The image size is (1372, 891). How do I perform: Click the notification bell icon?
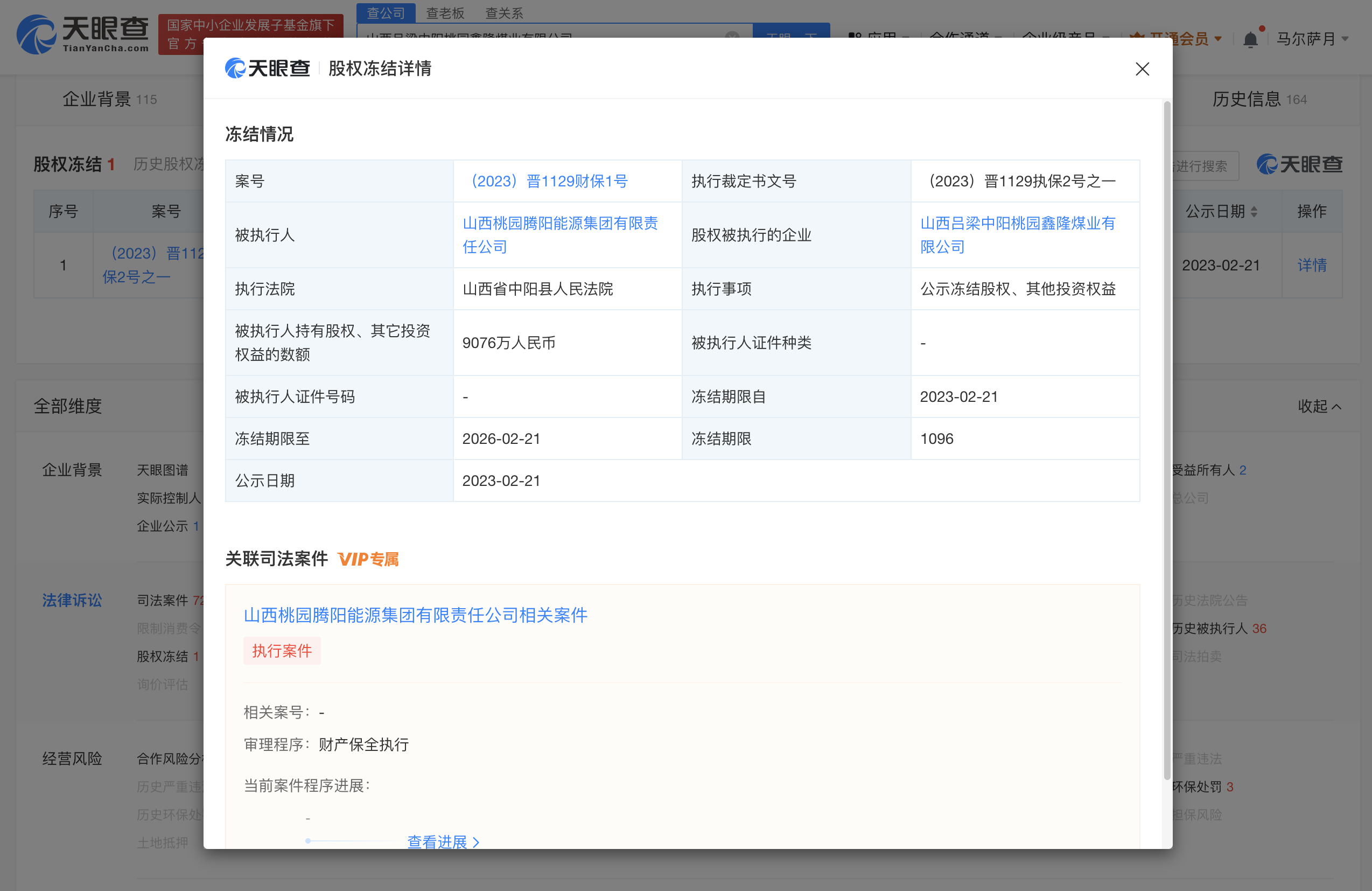coord(1250,39)
